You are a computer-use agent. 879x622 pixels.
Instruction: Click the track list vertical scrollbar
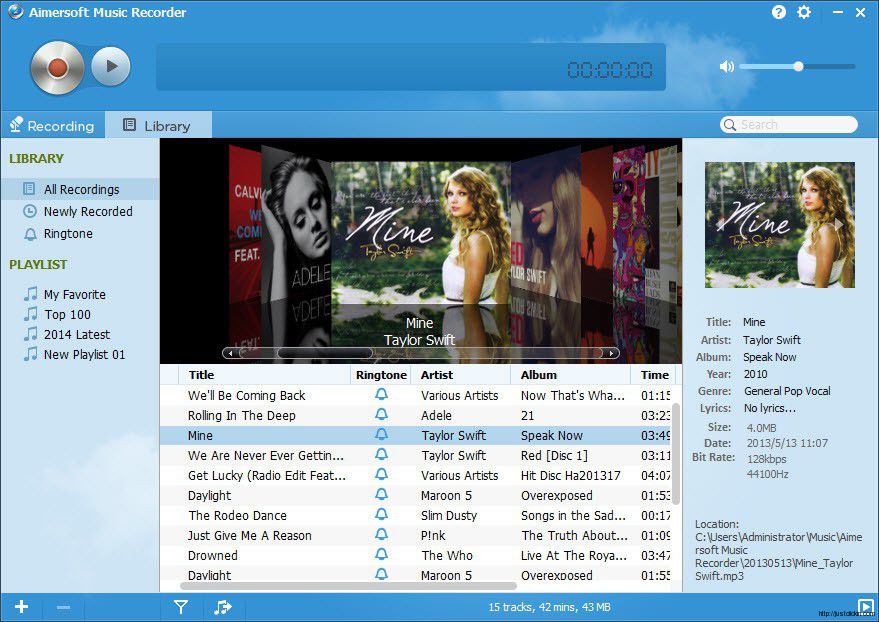[676, 454]
